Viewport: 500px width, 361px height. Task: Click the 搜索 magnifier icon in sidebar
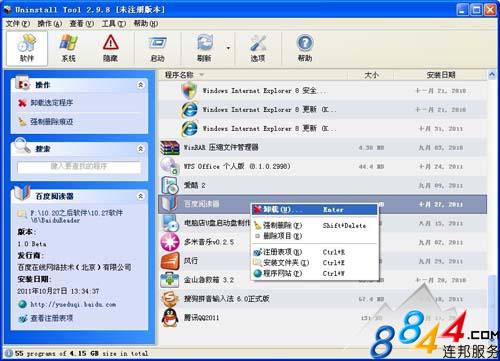coord(22,146)
